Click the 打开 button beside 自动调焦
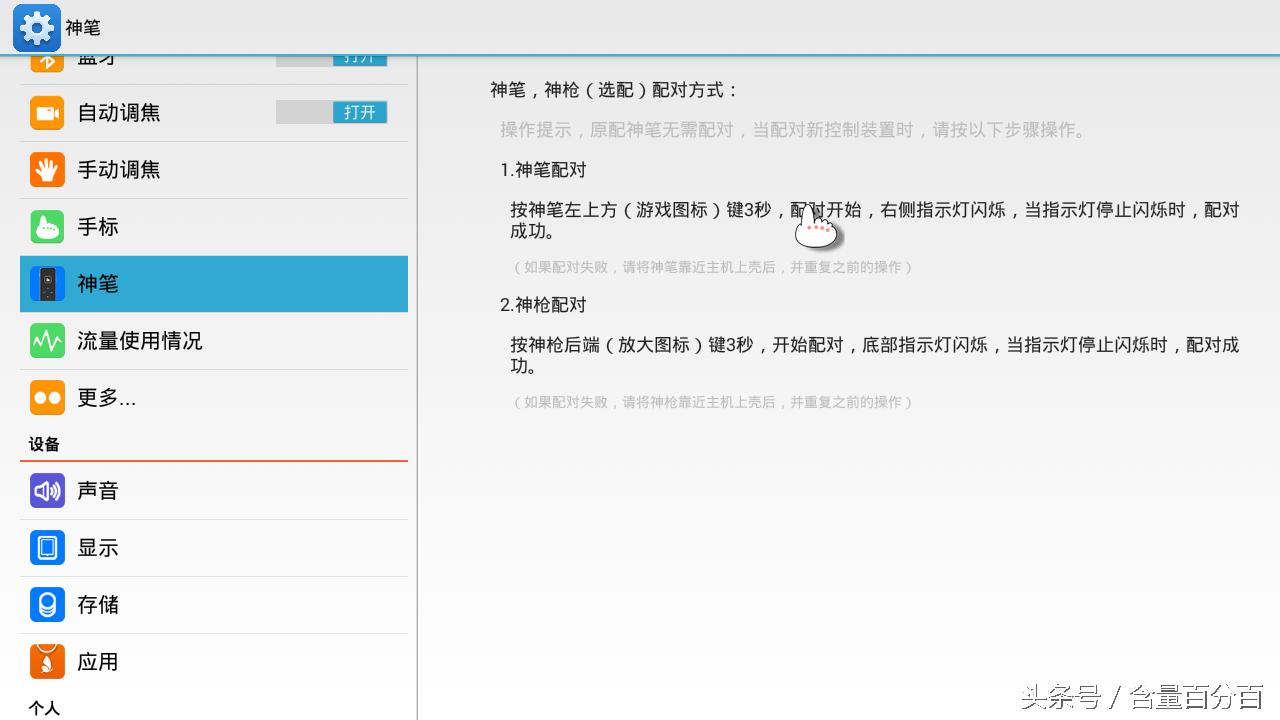 click(359, 112)
